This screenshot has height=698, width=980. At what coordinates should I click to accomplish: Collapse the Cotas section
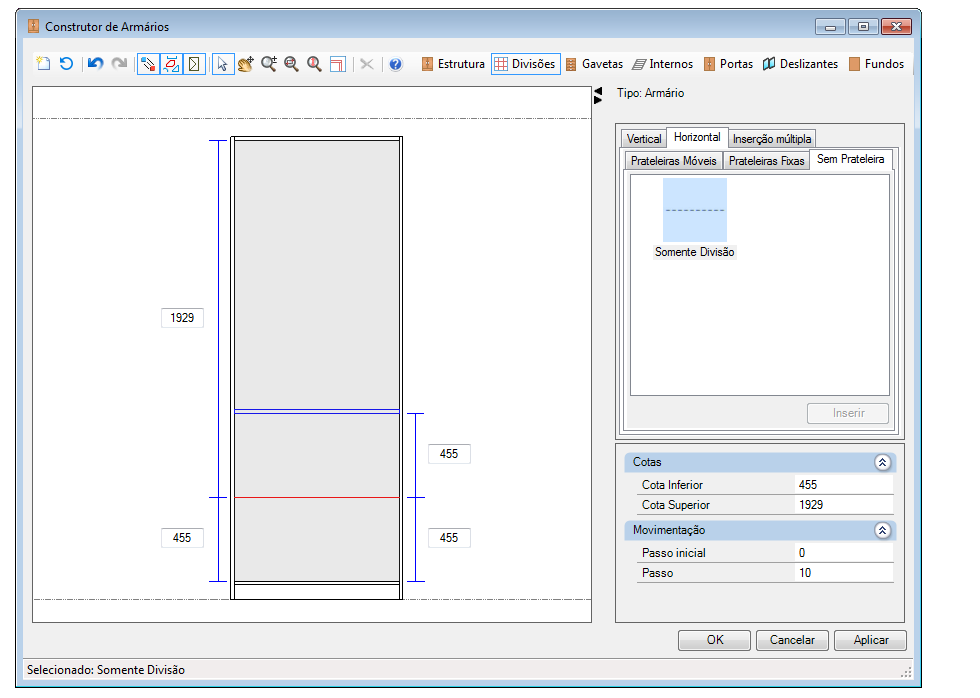point(882,462)
